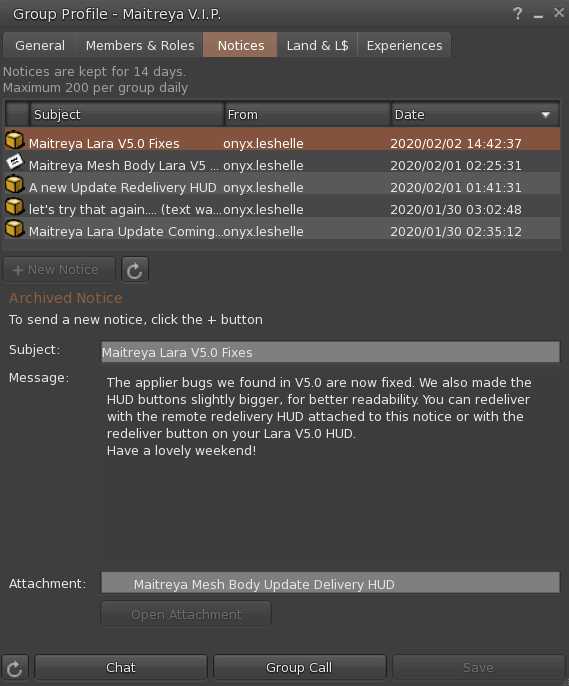Viewport: 569px width, 686px height.
Task: Click the box icon on Maitreya Lara Update Coming
Action: tap(14, 228)
